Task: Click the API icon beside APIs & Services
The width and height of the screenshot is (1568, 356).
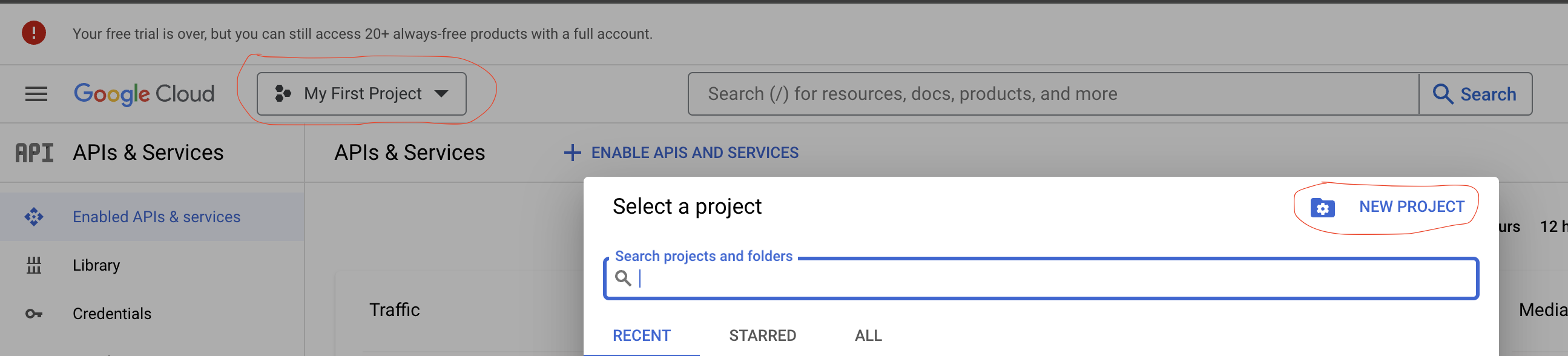Action: (x=34, y=153)
